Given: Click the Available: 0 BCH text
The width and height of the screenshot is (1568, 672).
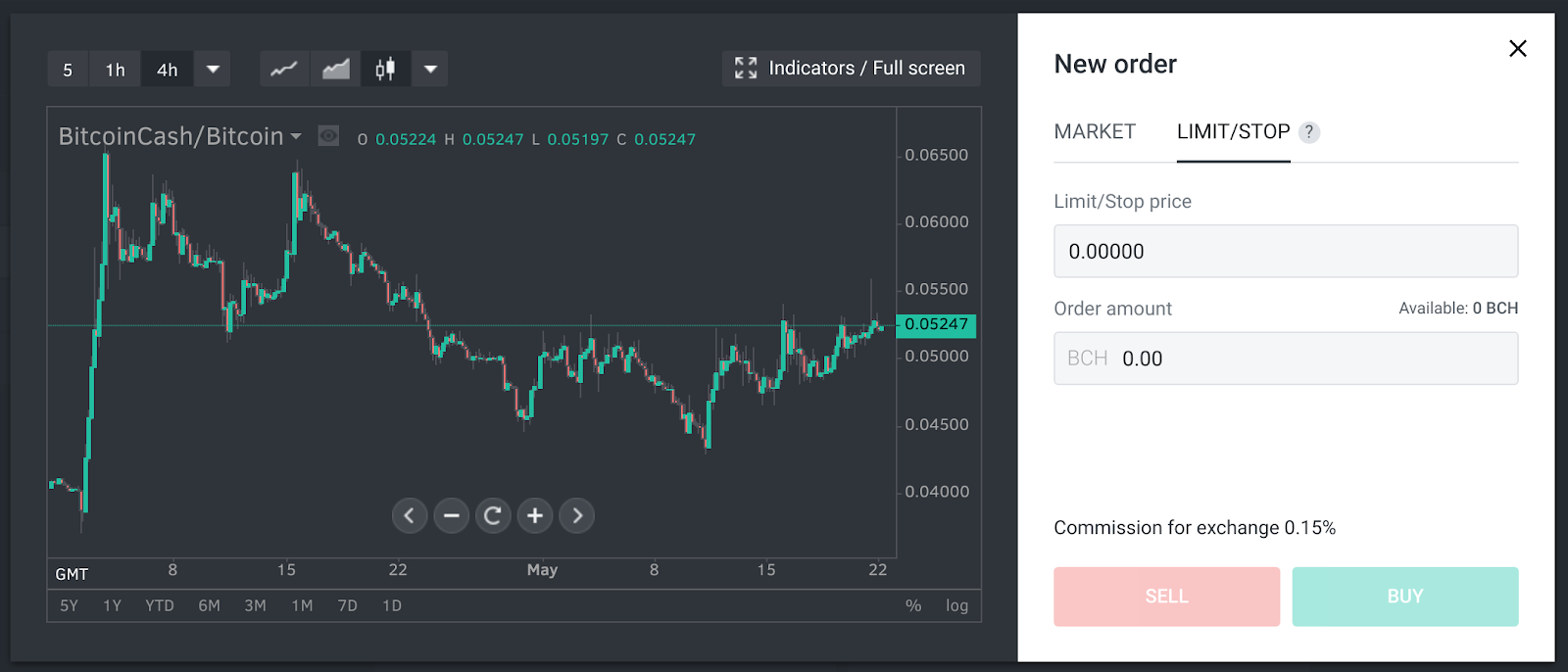Looking at the screenshot, I should (1458, 308).
